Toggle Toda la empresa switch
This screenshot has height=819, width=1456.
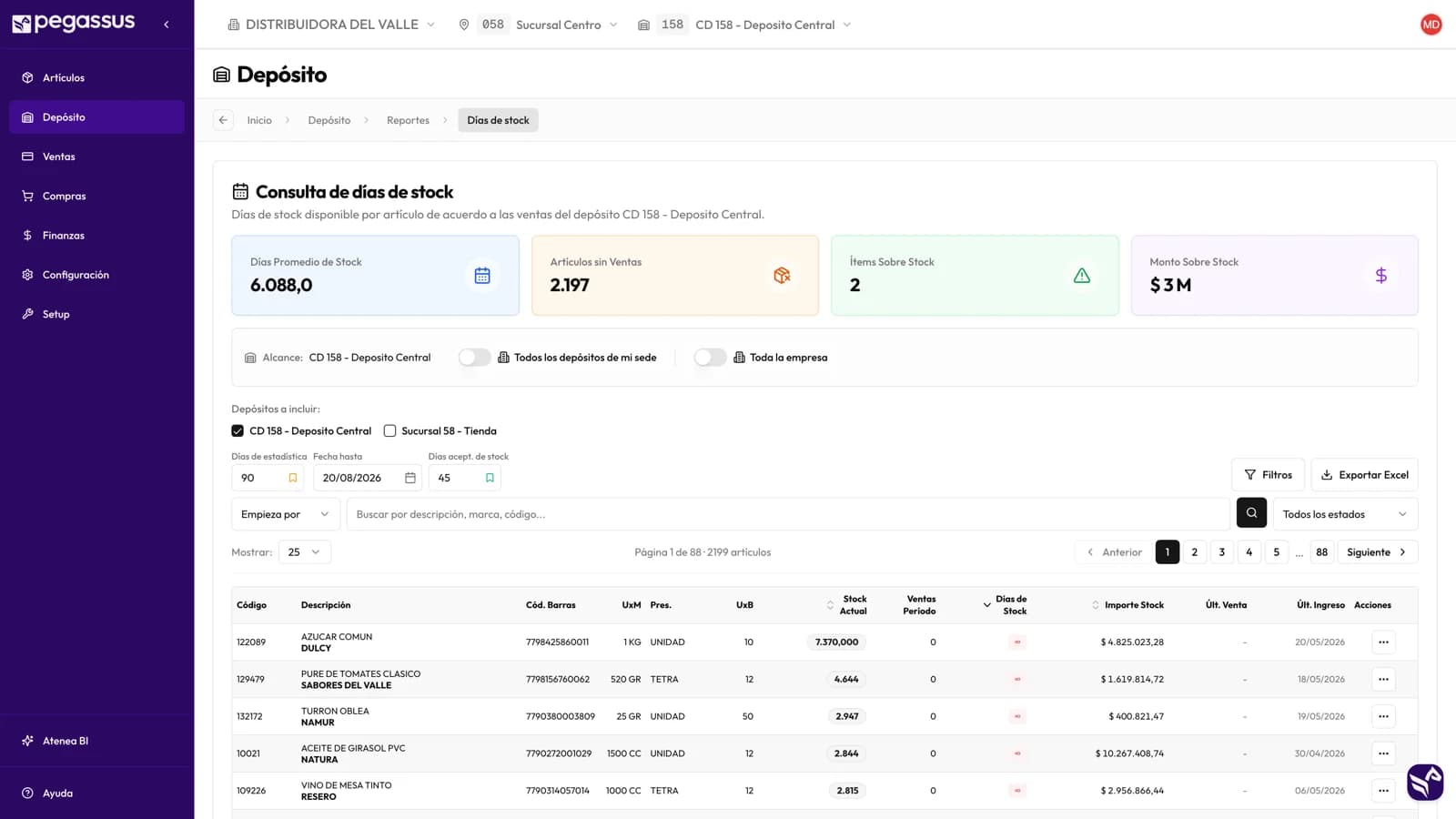710,358
